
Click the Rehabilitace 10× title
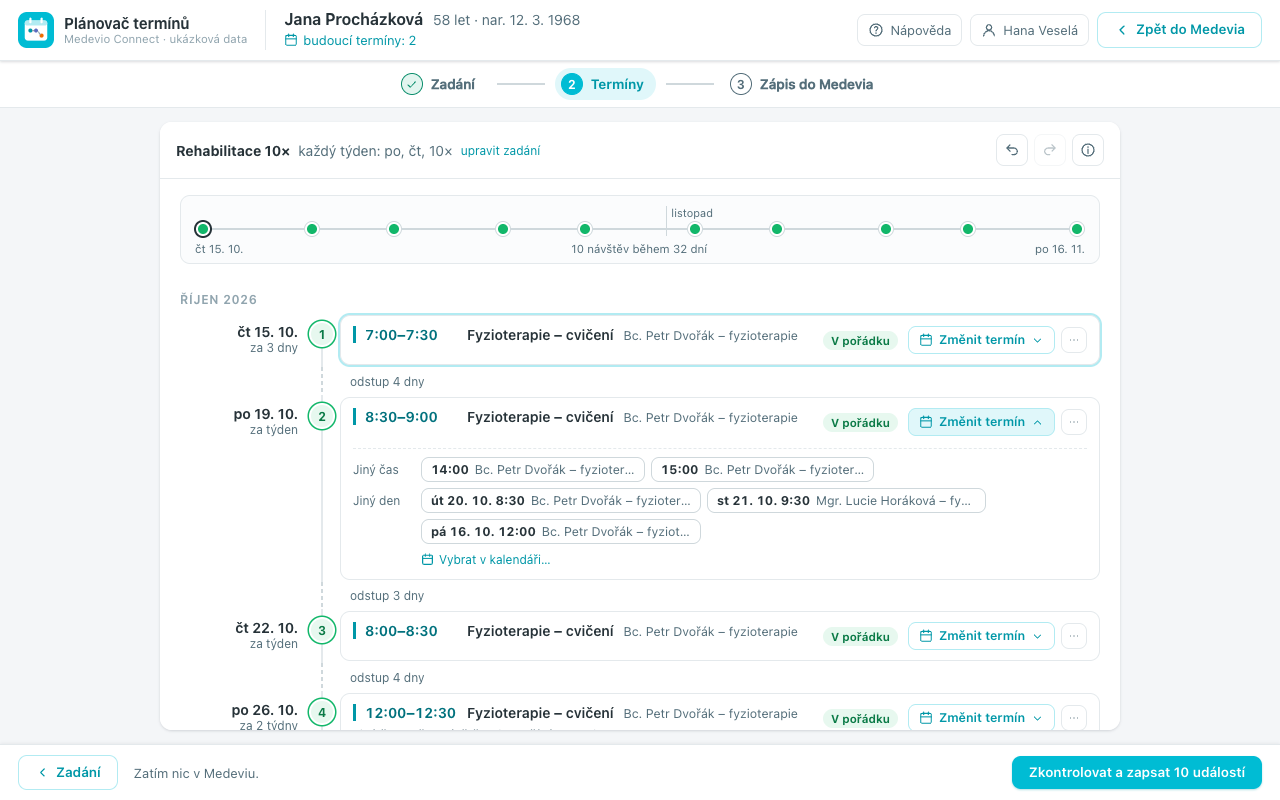(233, 151)
